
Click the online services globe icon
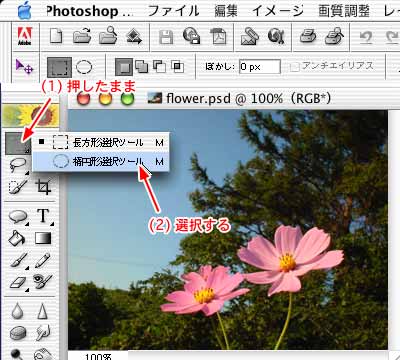[276, 36]
